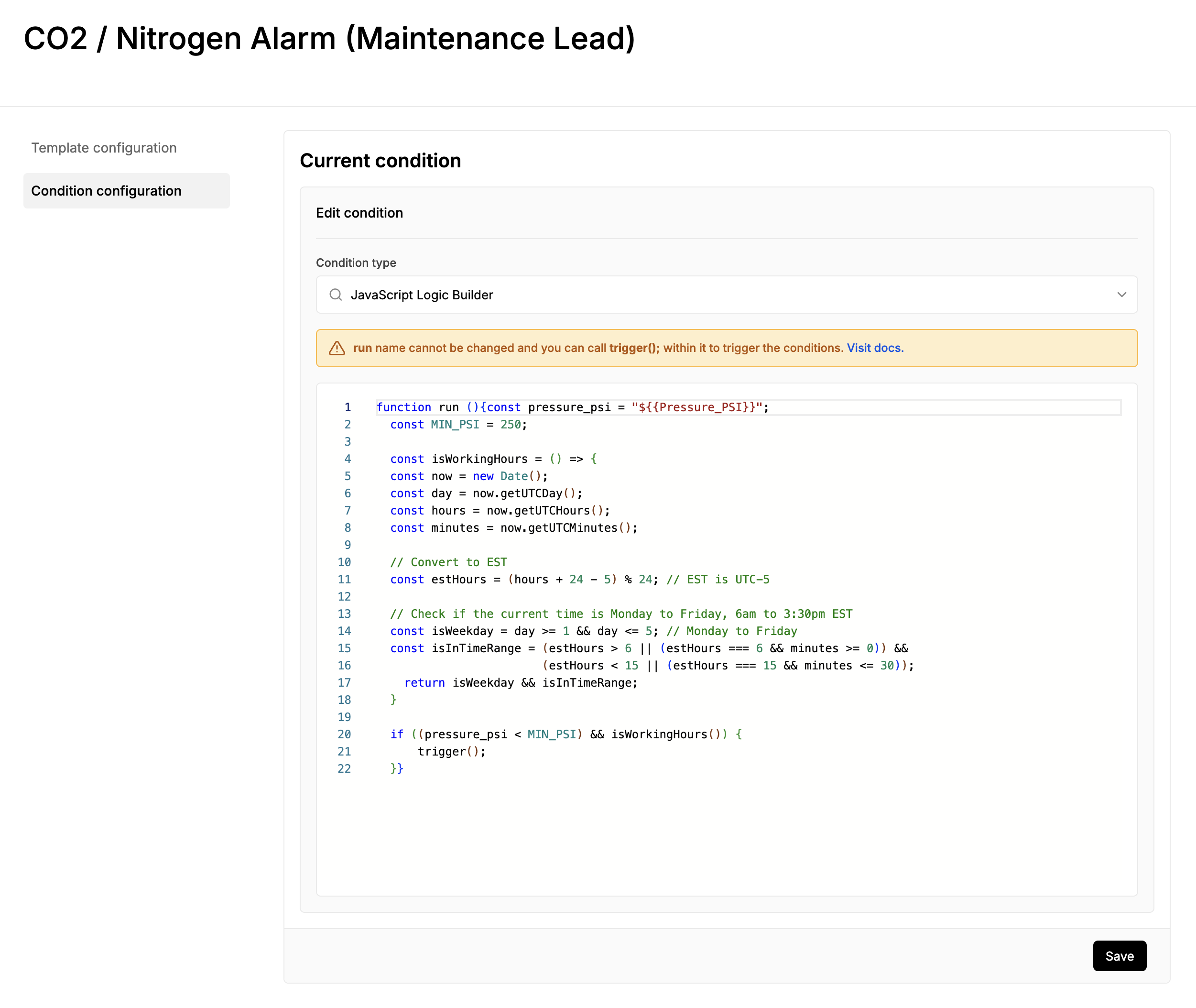Select Condition configuration sidebar item
The image size is (1196, 1008).
click(x=127, y=191)
